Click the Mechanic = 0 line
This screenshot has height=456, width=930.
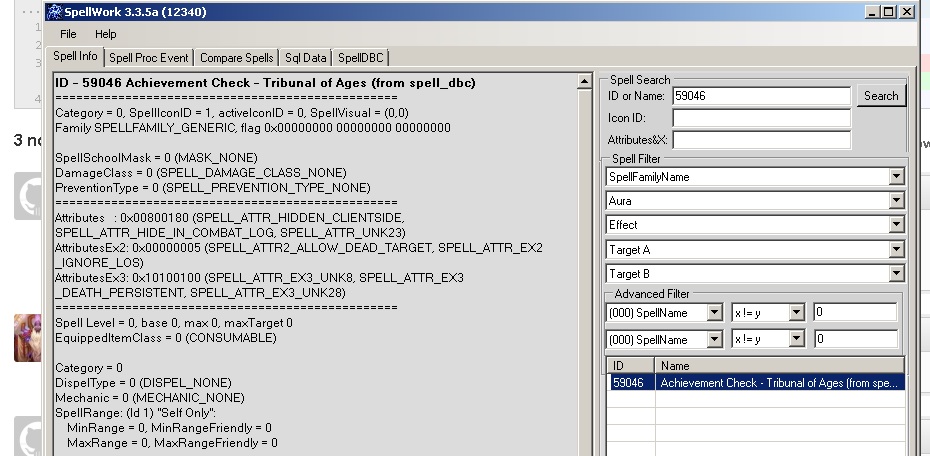point(149,398)
